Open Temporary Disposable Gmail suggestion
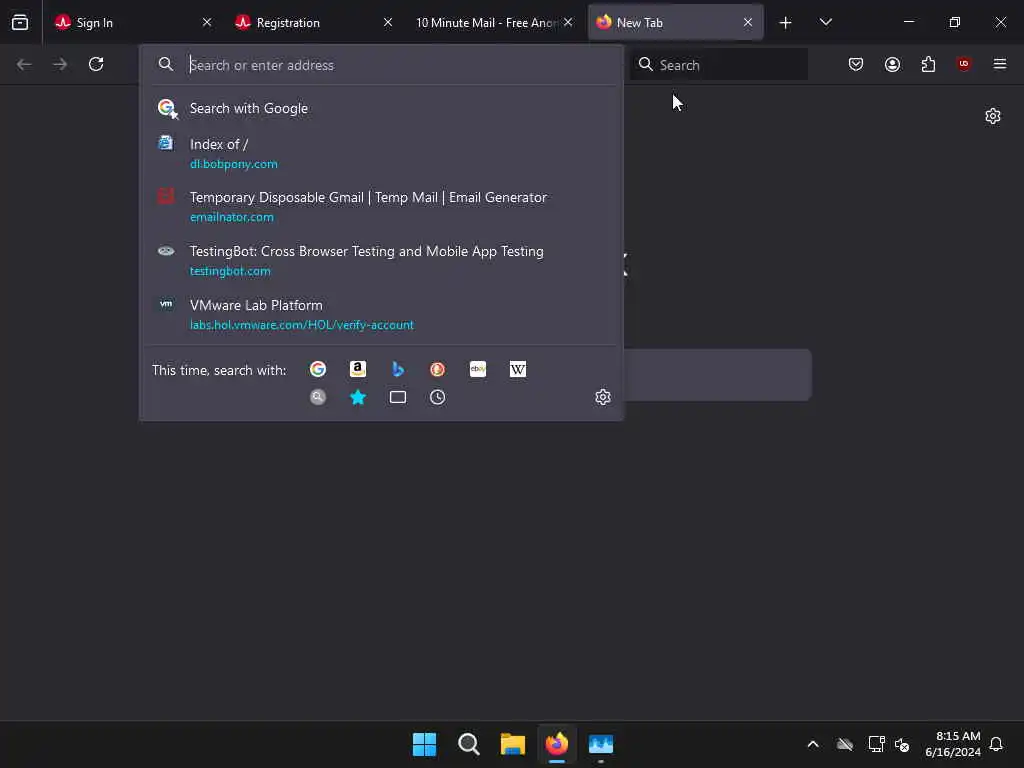Viewport: 1024px width, 768px height. (x=381, y=206)
